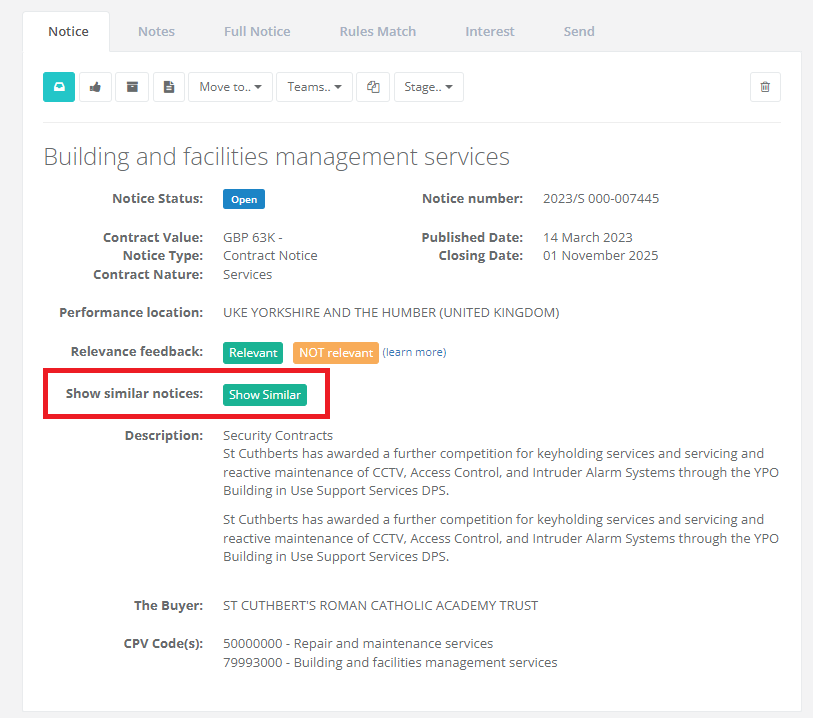Click the archive box toolbar icon
Screen dimensions: 813x718
[x=132, y=87]
